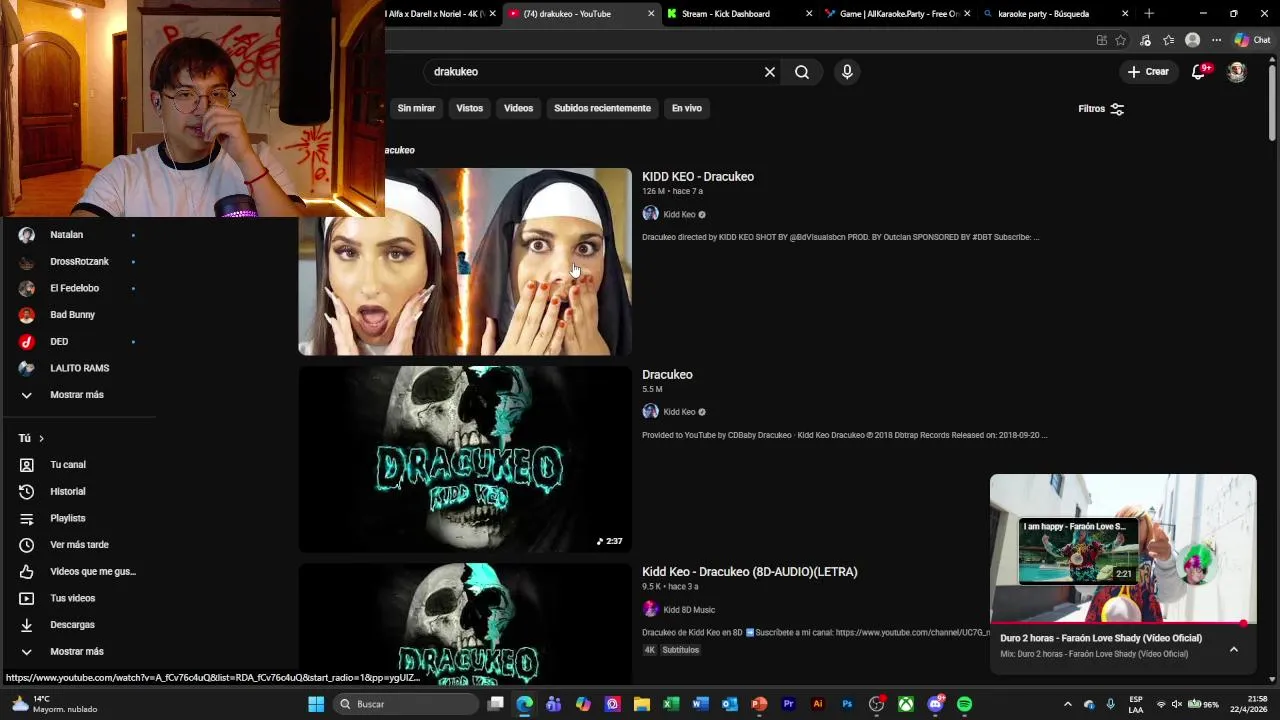Open the KIDD KEO - Dracukeo video title

(698, 177)
